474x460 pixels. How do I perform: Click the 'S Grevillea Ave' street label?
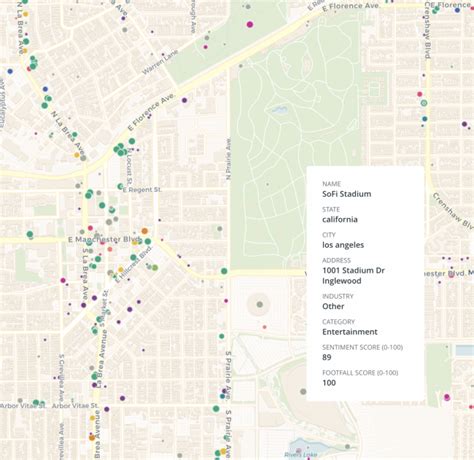click(x=61, y=379)
